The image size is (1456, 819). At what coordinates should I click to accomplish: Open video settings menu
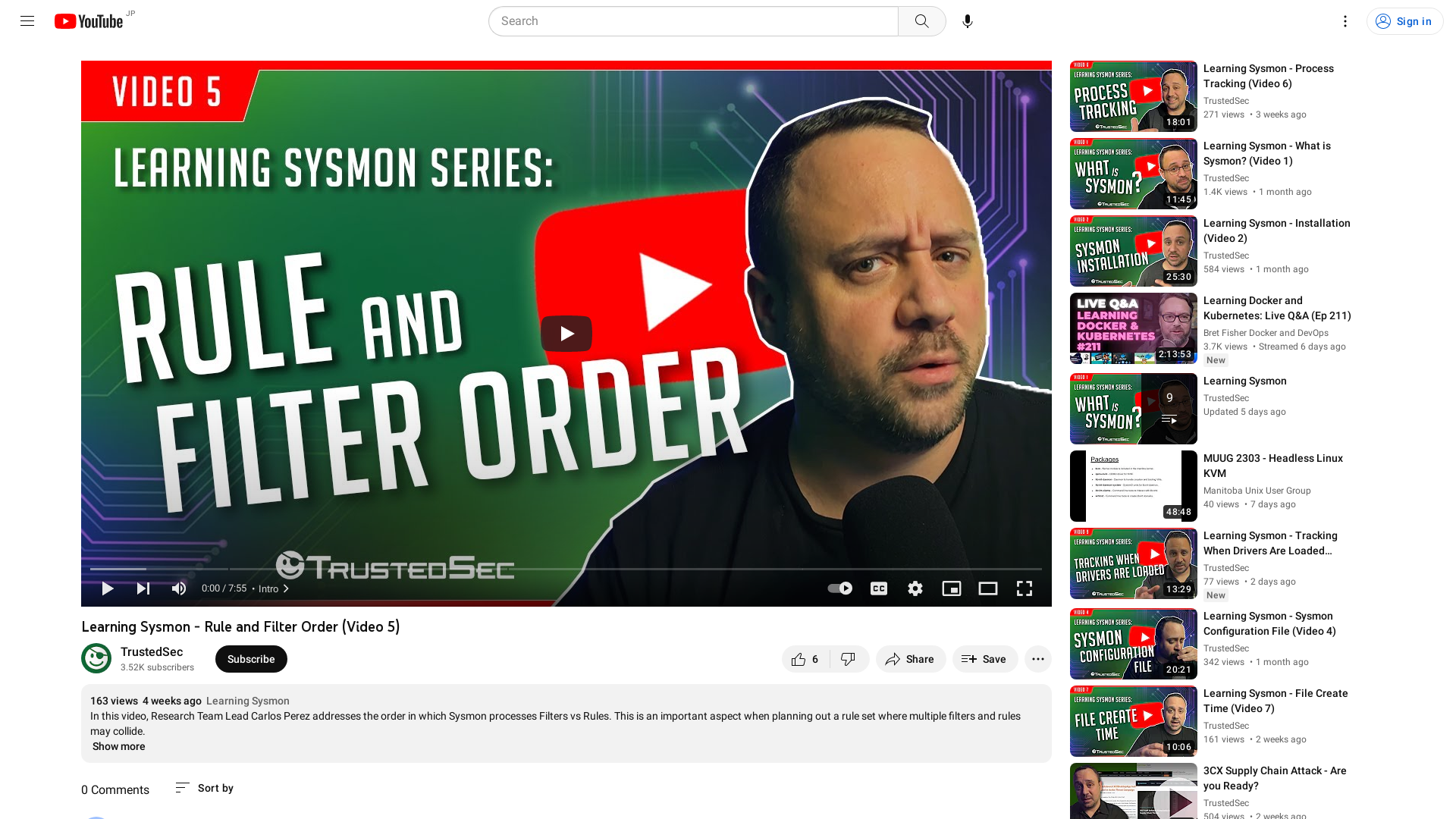coord(914,588)
